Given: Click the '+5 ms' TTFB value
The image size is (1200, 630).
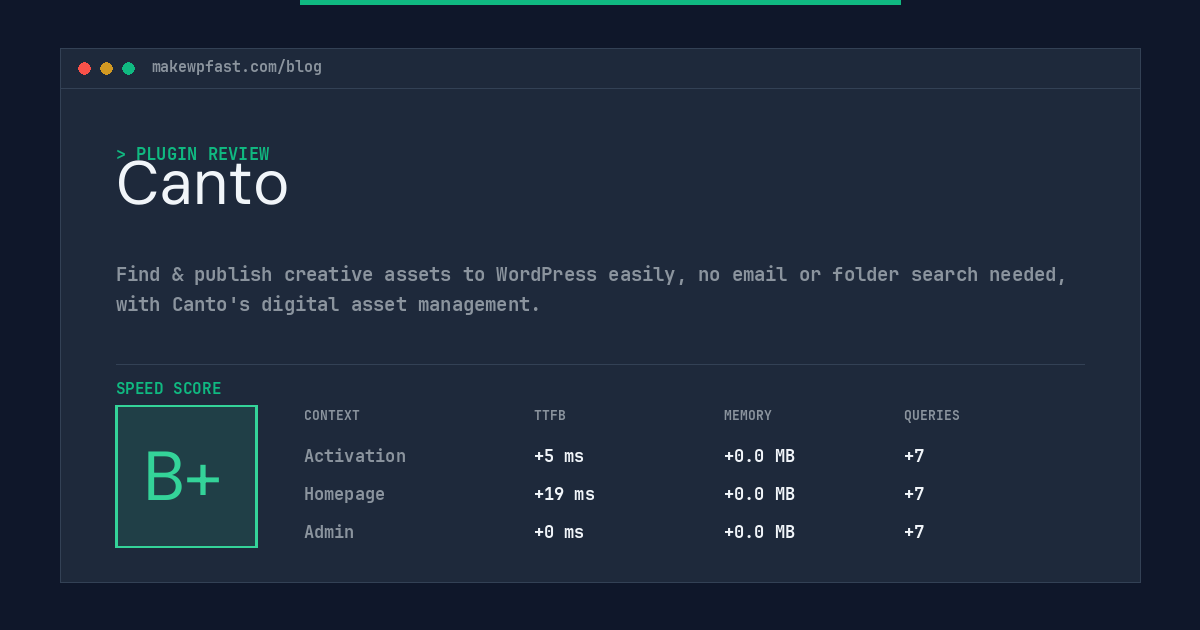Looking at the screenshot, I should pyautogui.click(x=559, y=456).
